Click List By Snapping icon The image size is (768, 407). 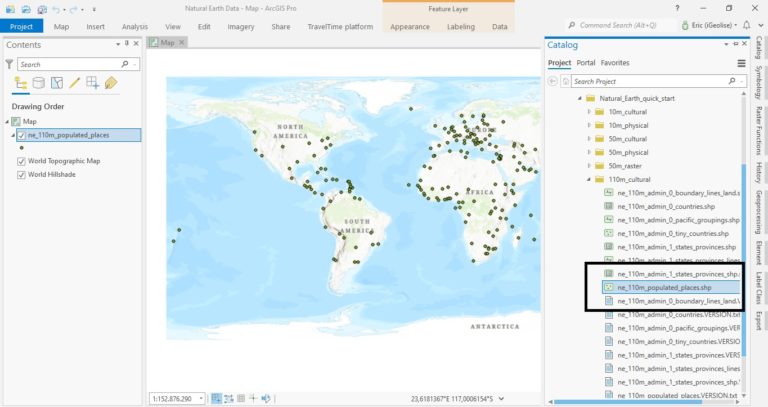click(x=93, y=83)
